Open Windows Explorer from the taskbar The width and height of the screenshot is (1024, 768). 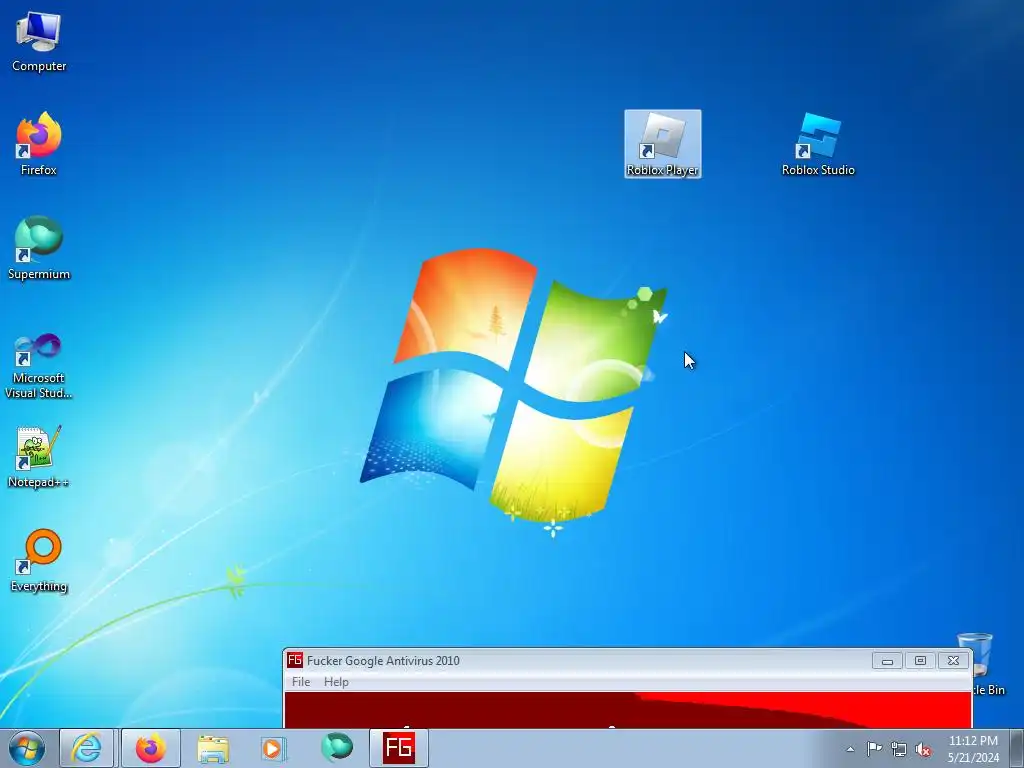(x=213, y=748)
